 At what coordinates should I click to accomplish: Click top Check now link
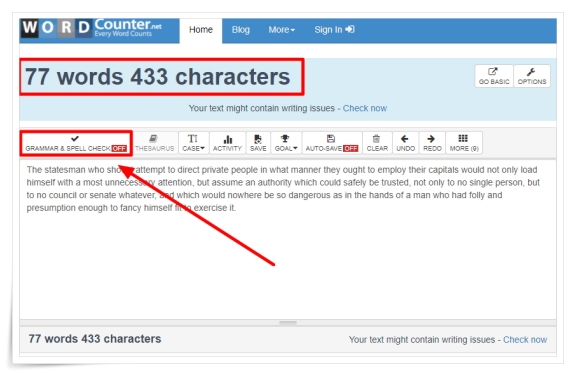tap(364, 108)
